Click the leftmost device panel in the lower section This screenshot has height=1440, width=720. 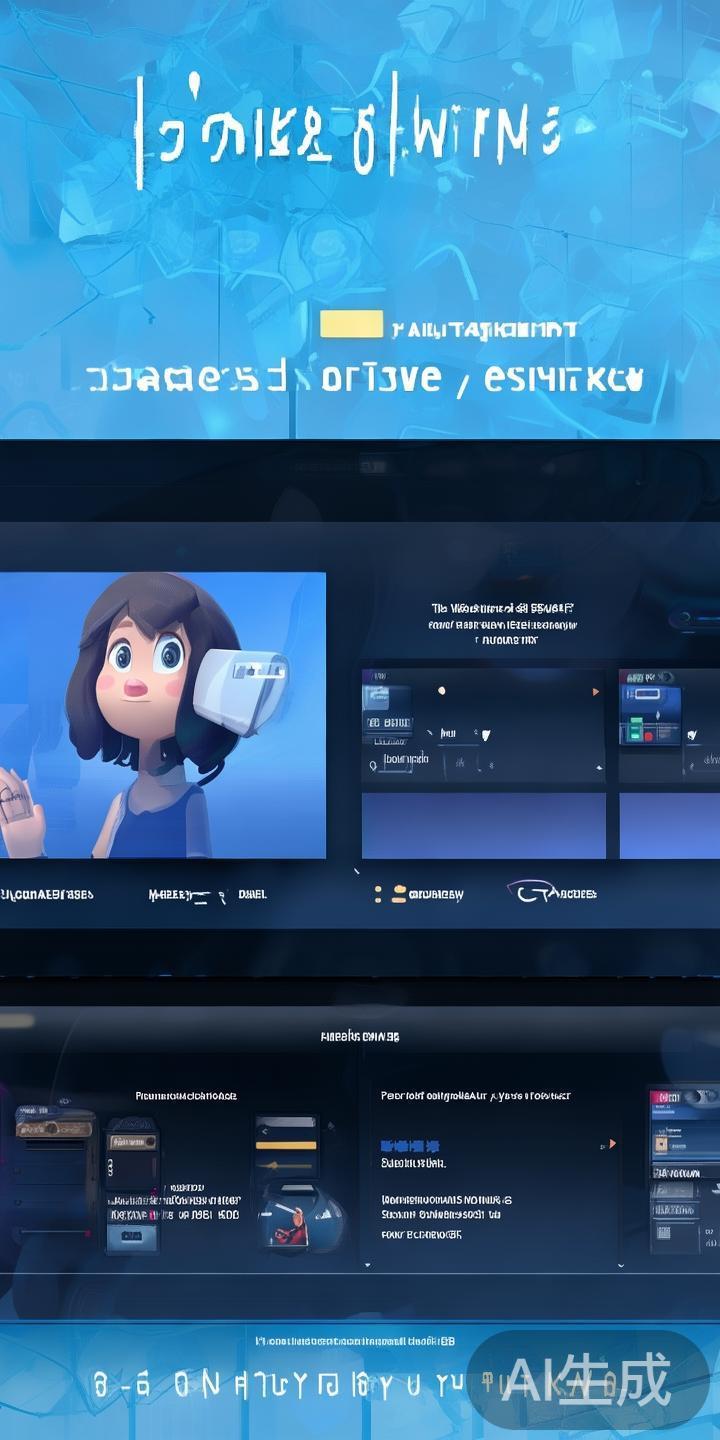56,1160
